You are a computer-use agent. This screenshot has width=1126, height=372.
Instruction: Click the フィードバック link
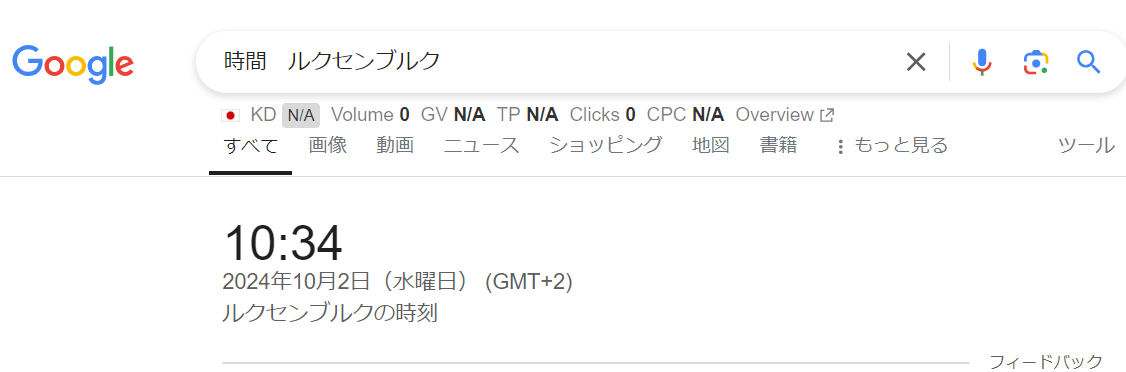point(1046,361)
